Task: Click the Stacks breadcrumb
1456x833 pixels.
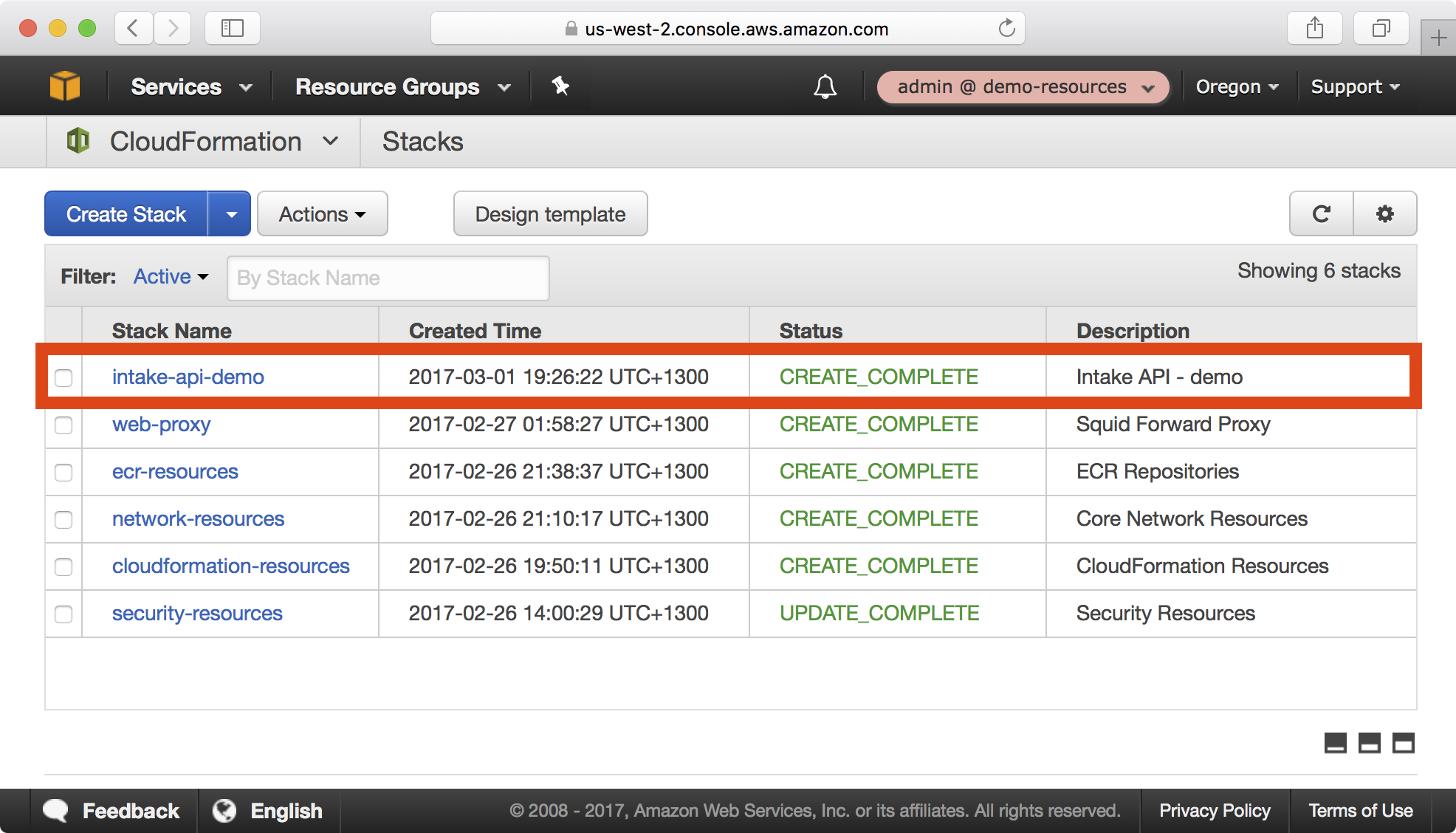Action: pyautogui.click(x=422, y=141)
